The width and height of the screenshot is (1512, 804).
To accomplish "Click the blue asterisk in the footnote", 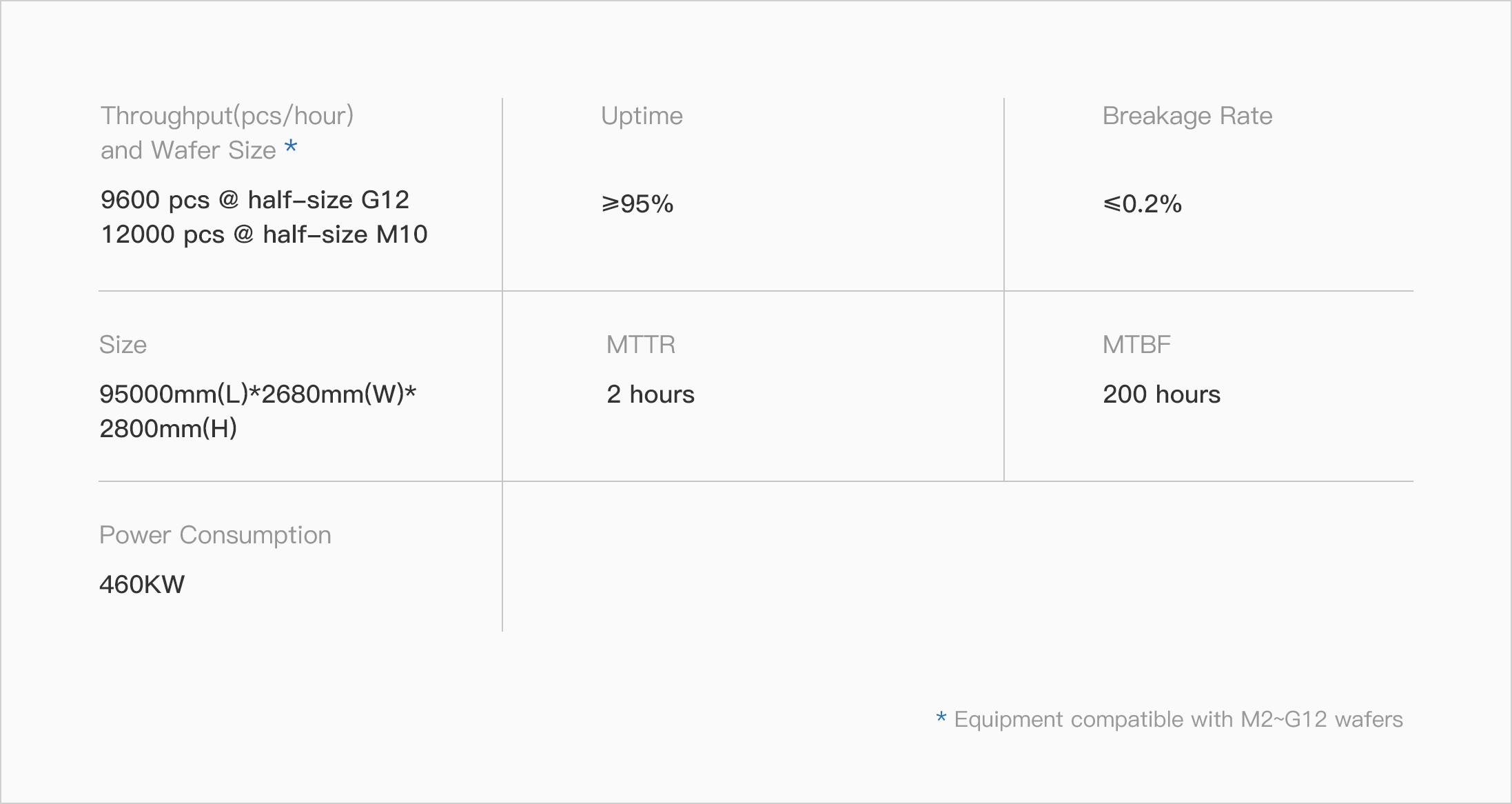I will click(x=941, y=718).
